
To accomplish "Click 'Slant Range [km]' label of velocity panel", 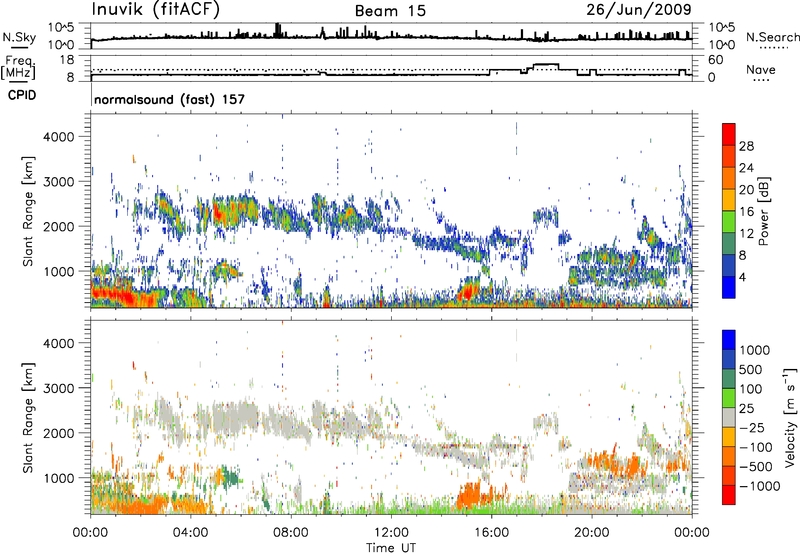I will pos(28,417).
